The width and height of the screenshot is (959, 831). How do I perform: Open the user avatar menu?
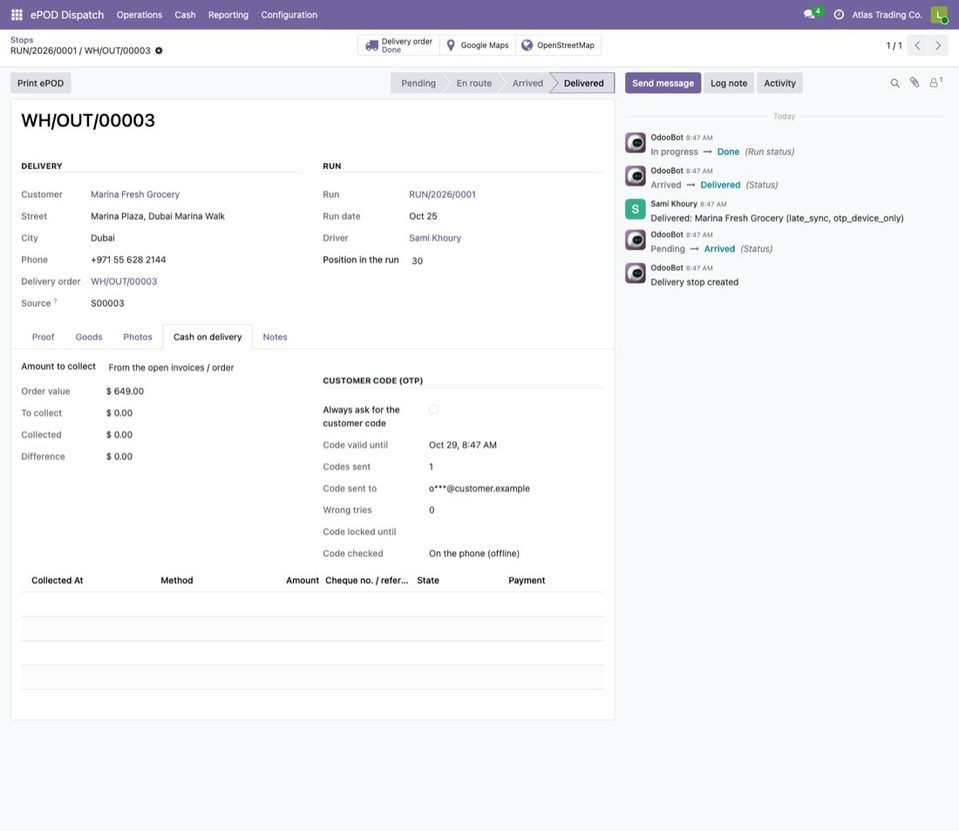(939, 15)
